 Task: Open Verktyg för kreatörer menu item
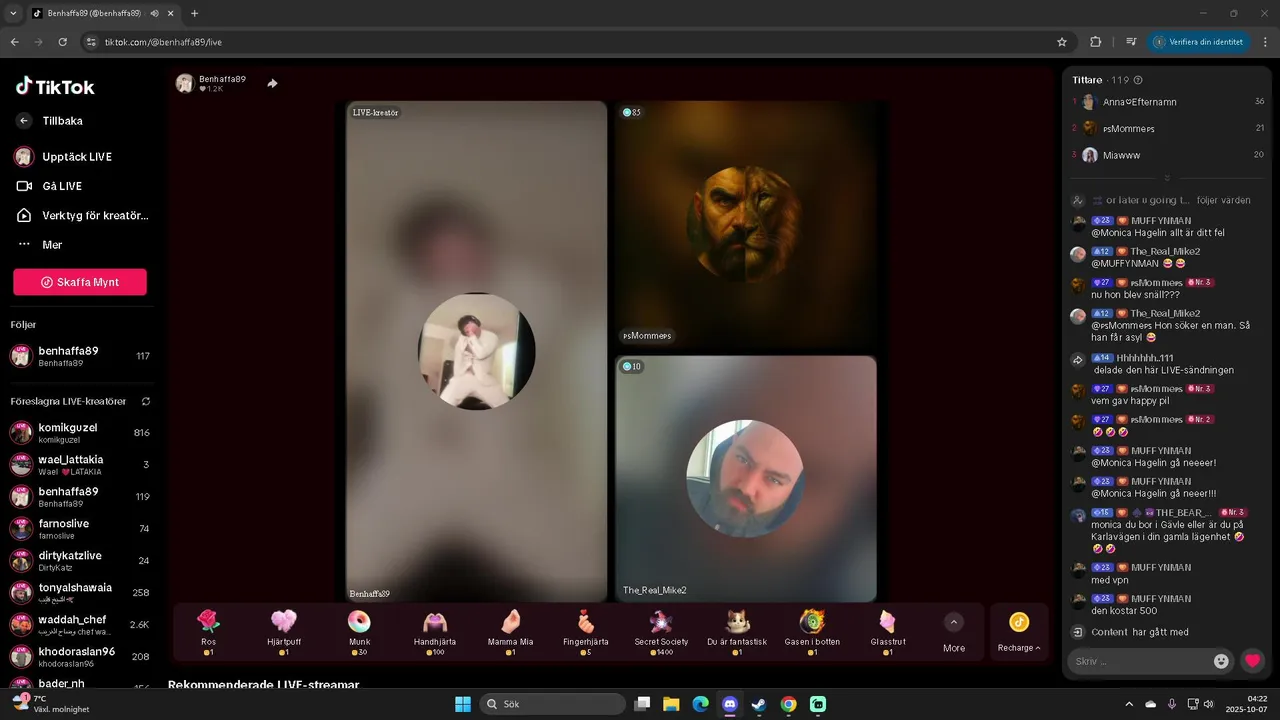click(82, 215)
